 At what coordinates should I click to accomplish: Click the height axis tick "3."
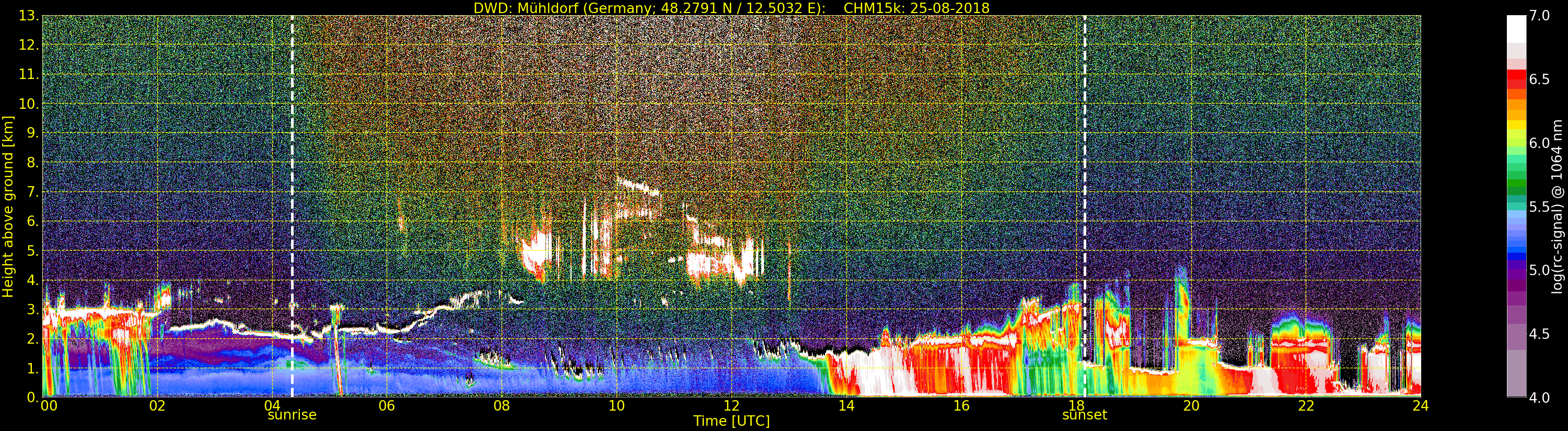coord(33,310)
